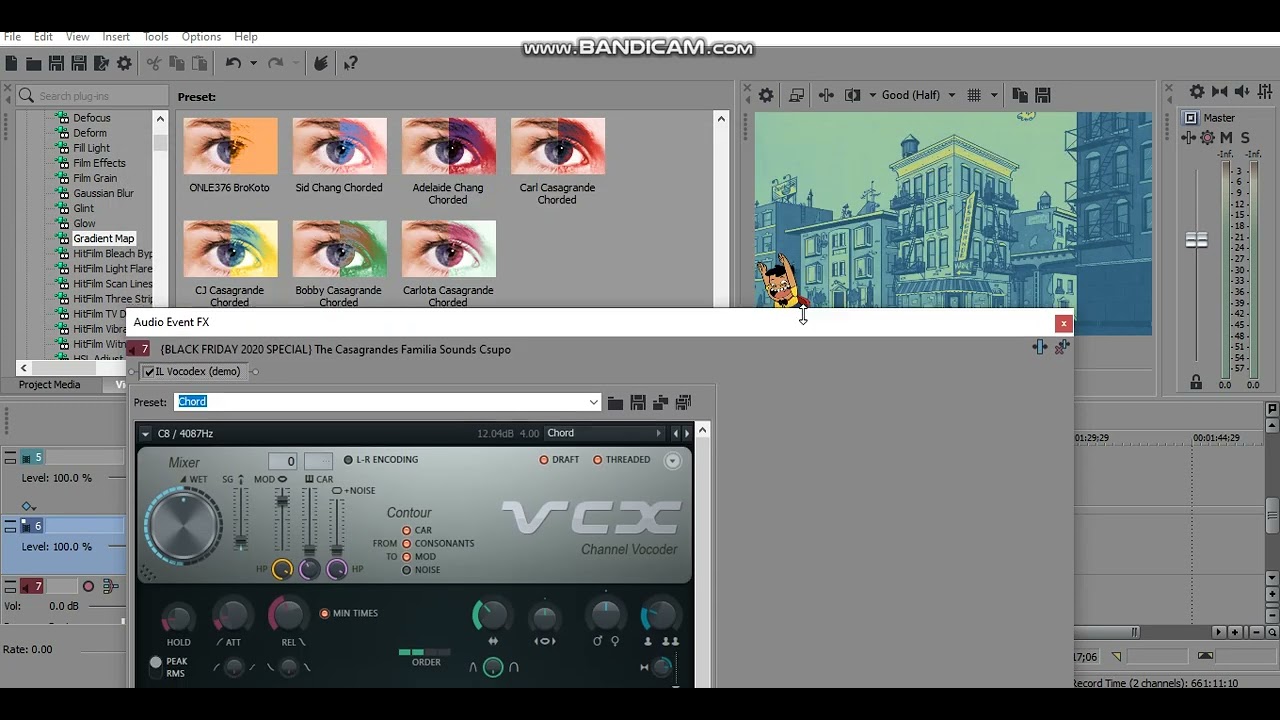The width and height of the screenshot is (1280, 720).
Task: Select the Gradient Map plug-in
Action: tap(103, 239)
